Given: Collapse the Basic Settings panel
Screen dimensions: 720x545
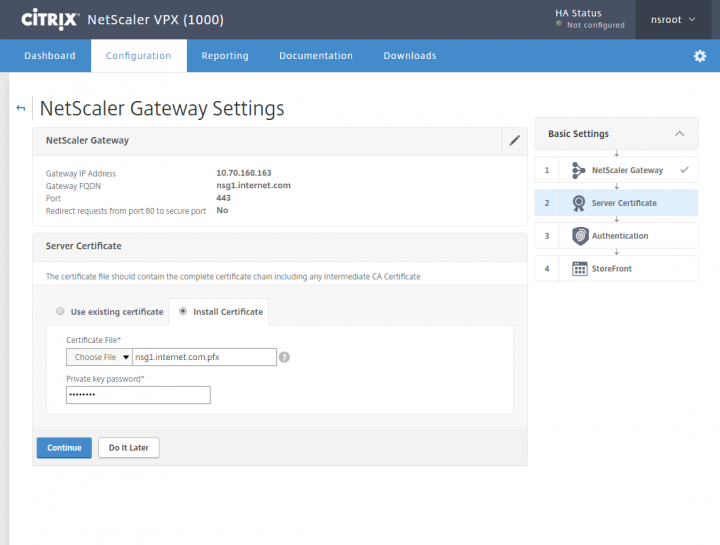Looking at the screenshot, I should click(680, 134).
